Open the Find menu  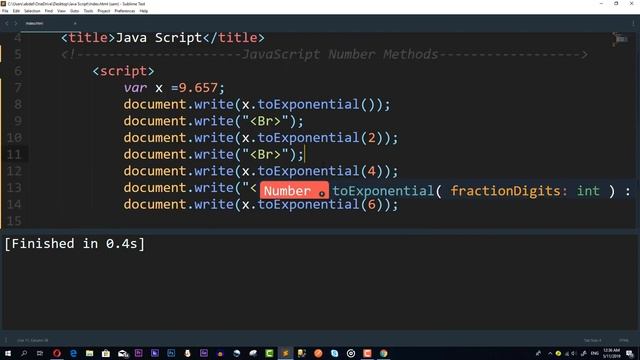click(49, 11)
